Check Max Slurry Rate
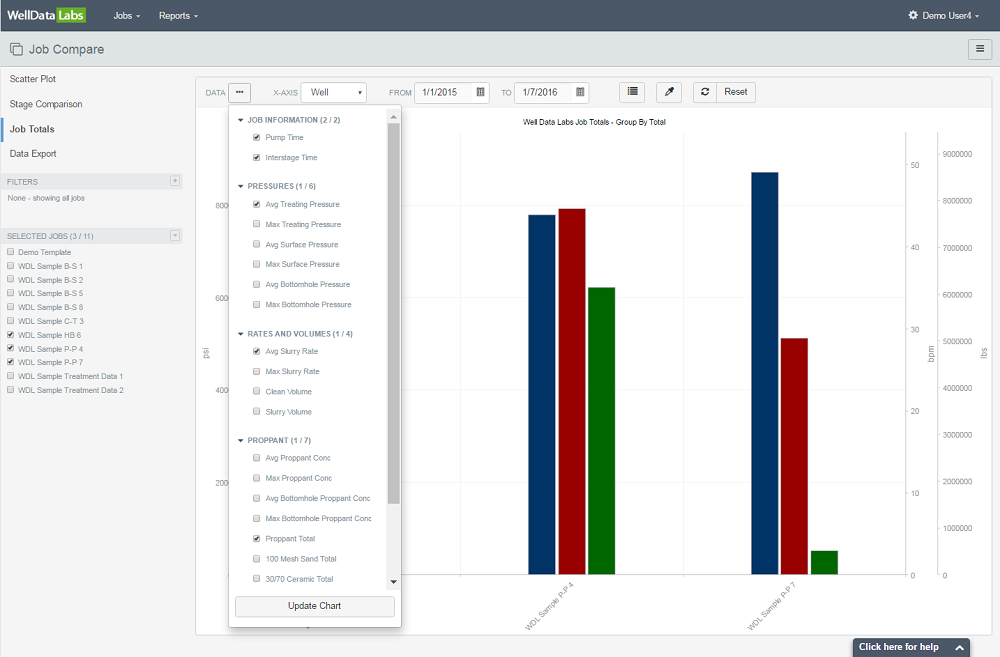Screen dimensions: 1000x657 pos(256,371)
